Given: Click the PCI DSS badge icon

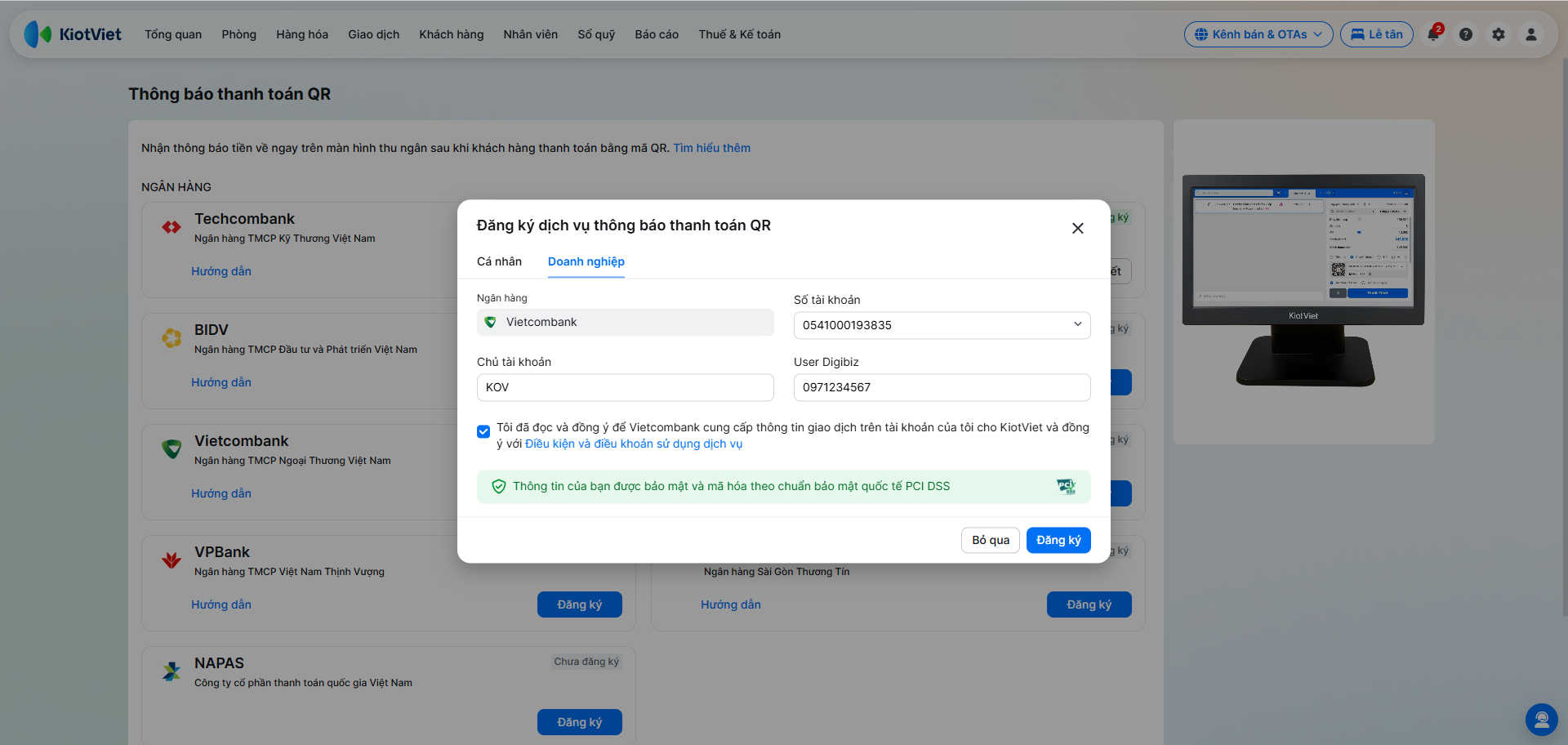Looking at the screenshot, I should pos(1067,487).
